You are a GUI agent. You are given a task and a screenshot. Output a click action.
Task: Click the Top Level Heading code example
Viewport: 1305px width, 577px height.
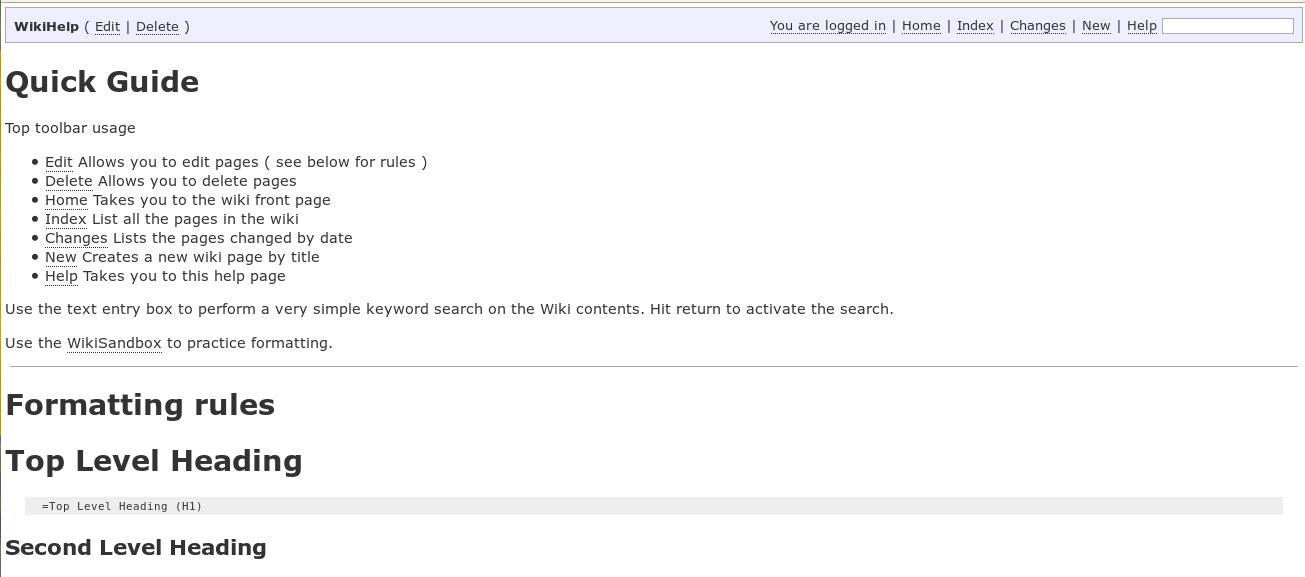point(122,506)
